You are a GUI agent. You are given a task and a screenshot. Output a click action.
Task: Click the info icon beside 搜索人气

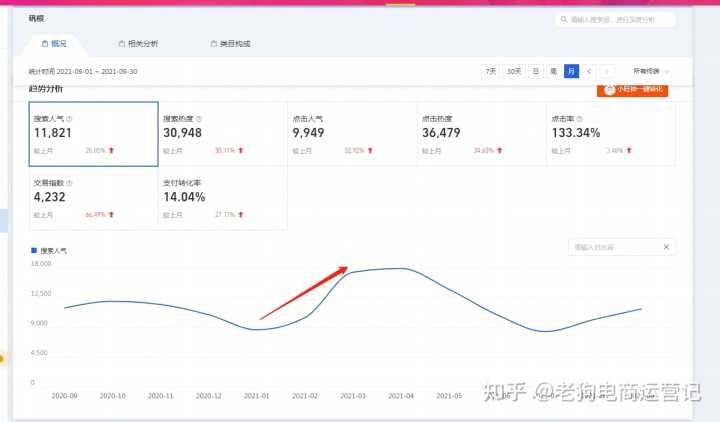[69, 119]
